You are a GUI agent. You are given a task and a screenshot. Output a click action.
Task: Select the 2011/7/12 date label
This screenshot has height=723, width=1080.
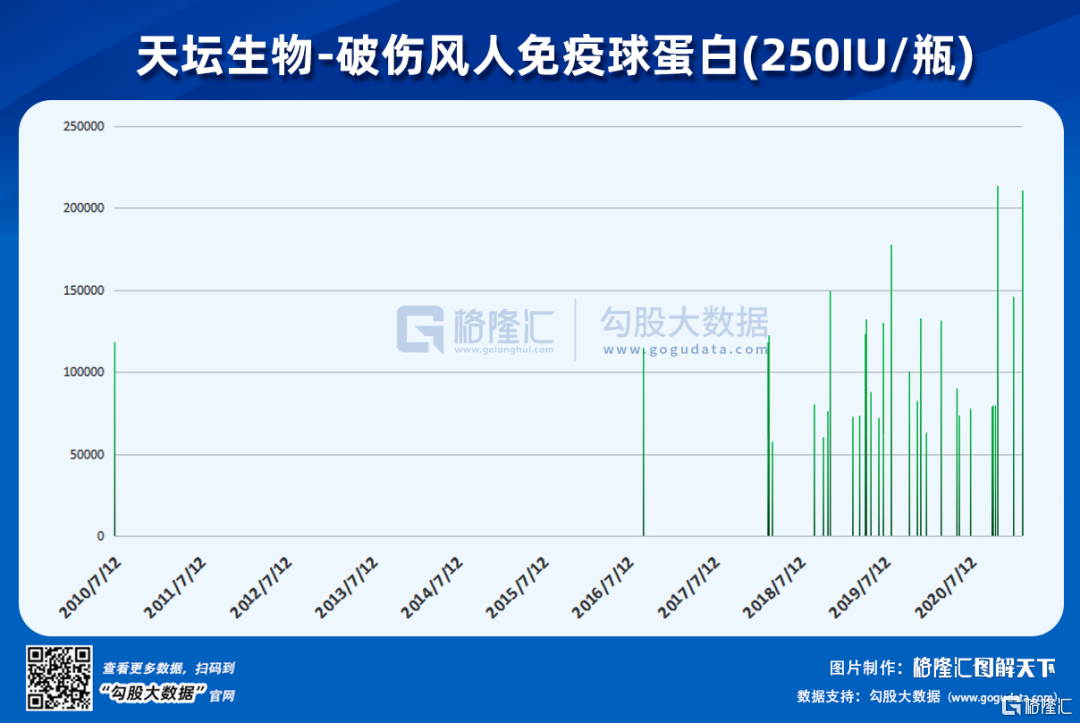click(175, 587)
